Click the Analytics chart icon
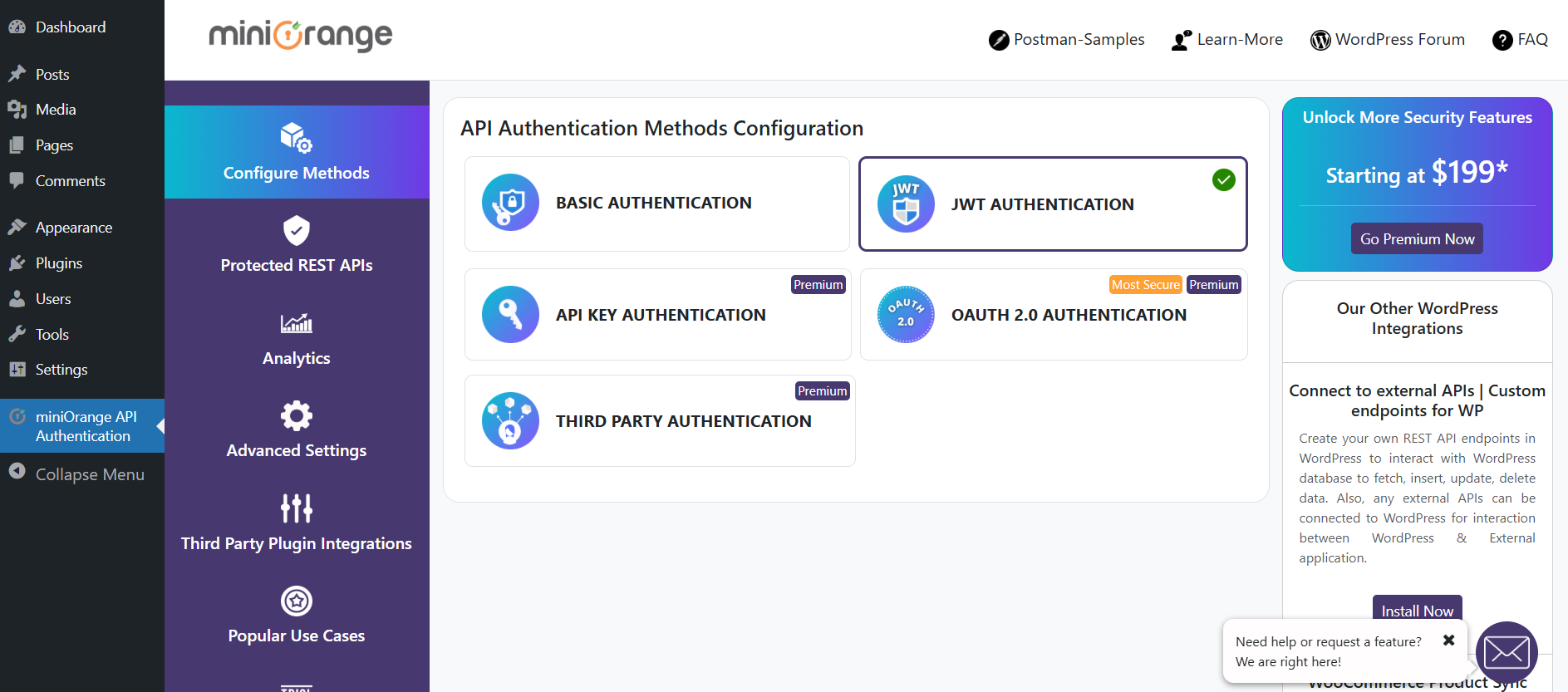The height and width of the screenshot is (692, 1568). pyautogui.click(x=297, y=323)
